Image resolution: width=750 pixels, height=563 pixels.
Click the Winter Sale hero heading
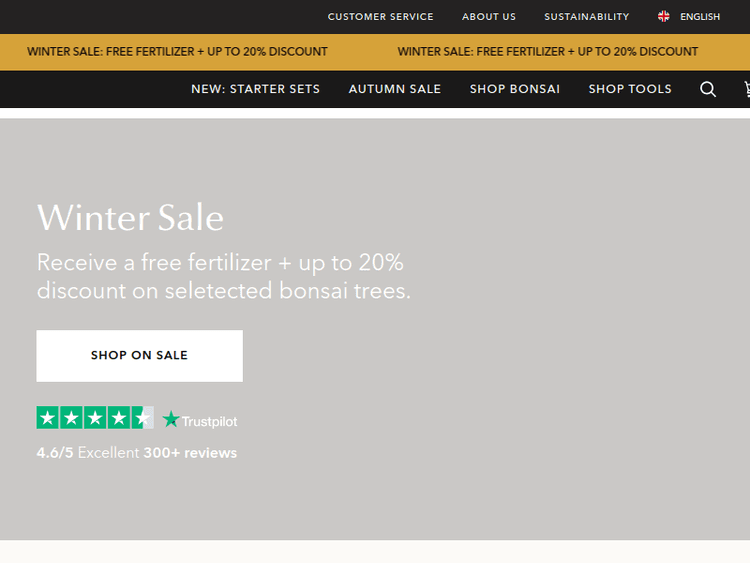tap(130, 218)
